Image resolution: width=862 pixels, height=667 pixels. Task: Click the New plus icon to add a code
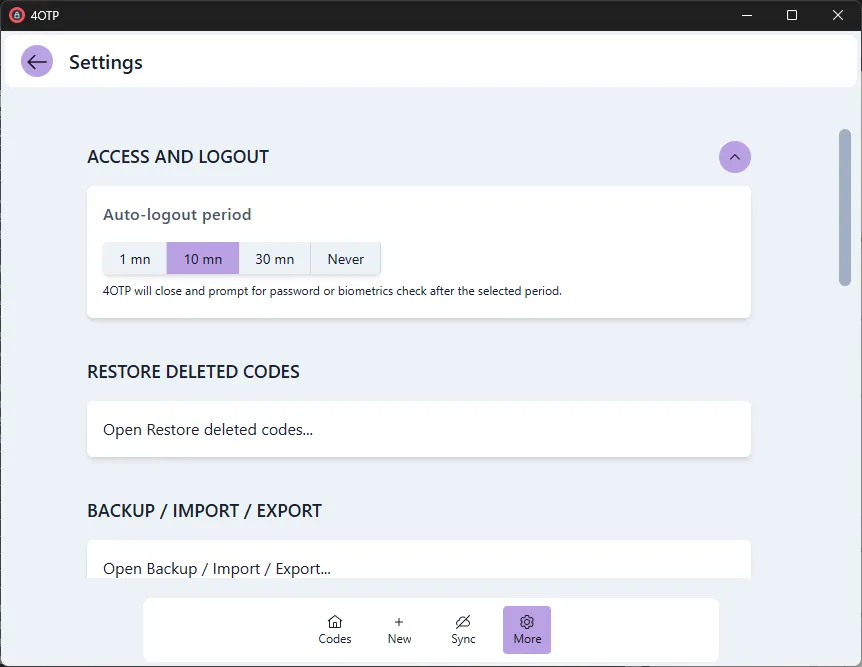click(x=399, y=621)
